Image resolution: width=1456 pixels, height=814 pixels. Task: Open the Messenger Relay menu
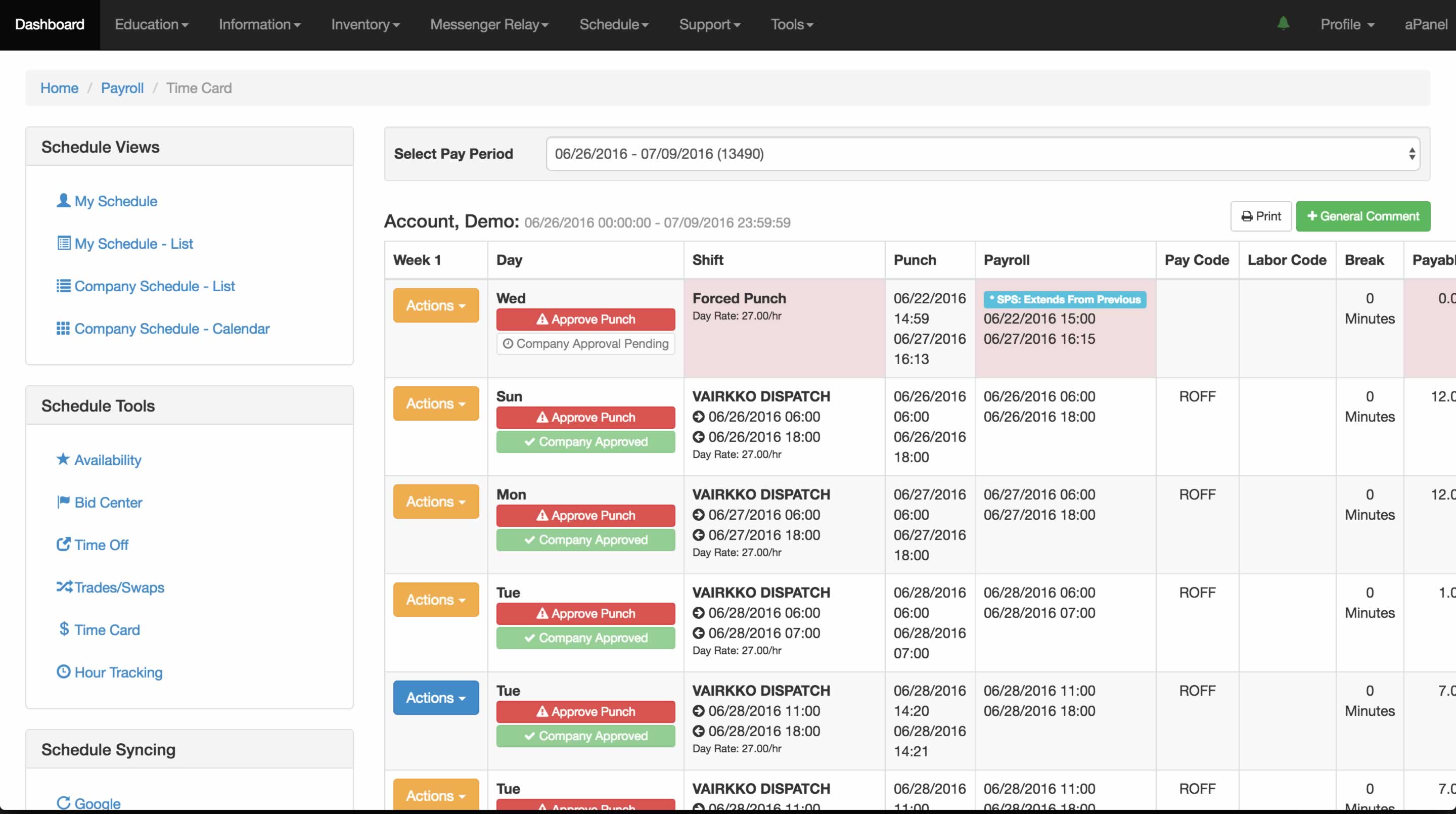pos(489,24)
